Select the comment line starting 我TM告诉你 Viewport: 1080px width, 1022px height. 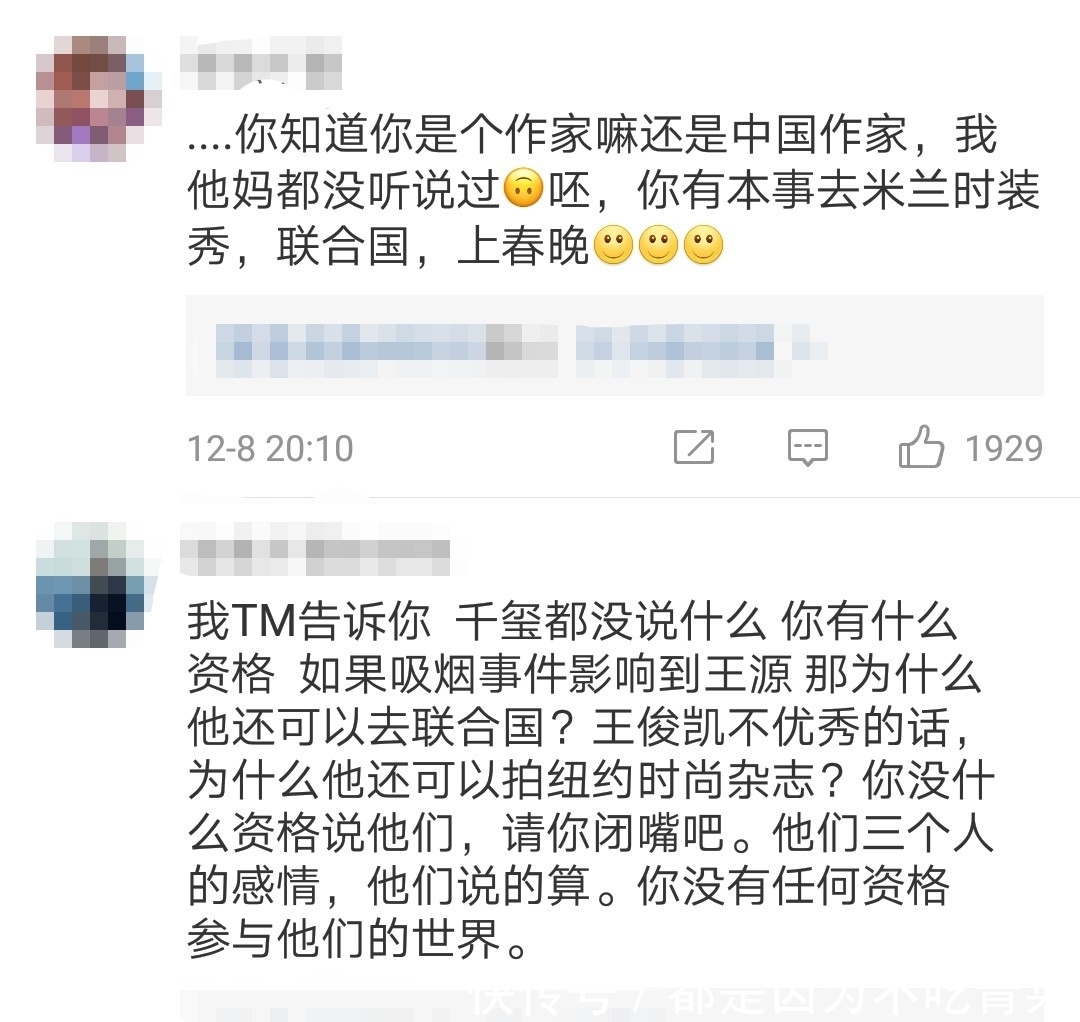click(572, 620)
